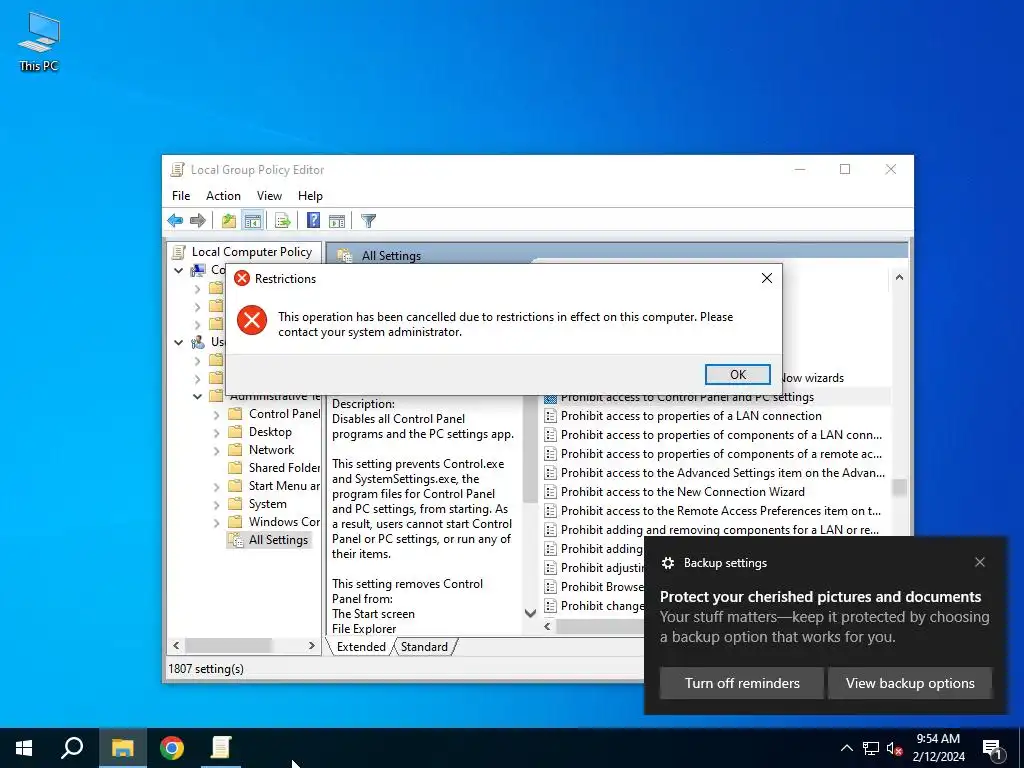Image resolution: width=1024 pixels, height=768 pixels.
Task: Expand the Start Menu tree node
Action: click(x=216, y=486)
